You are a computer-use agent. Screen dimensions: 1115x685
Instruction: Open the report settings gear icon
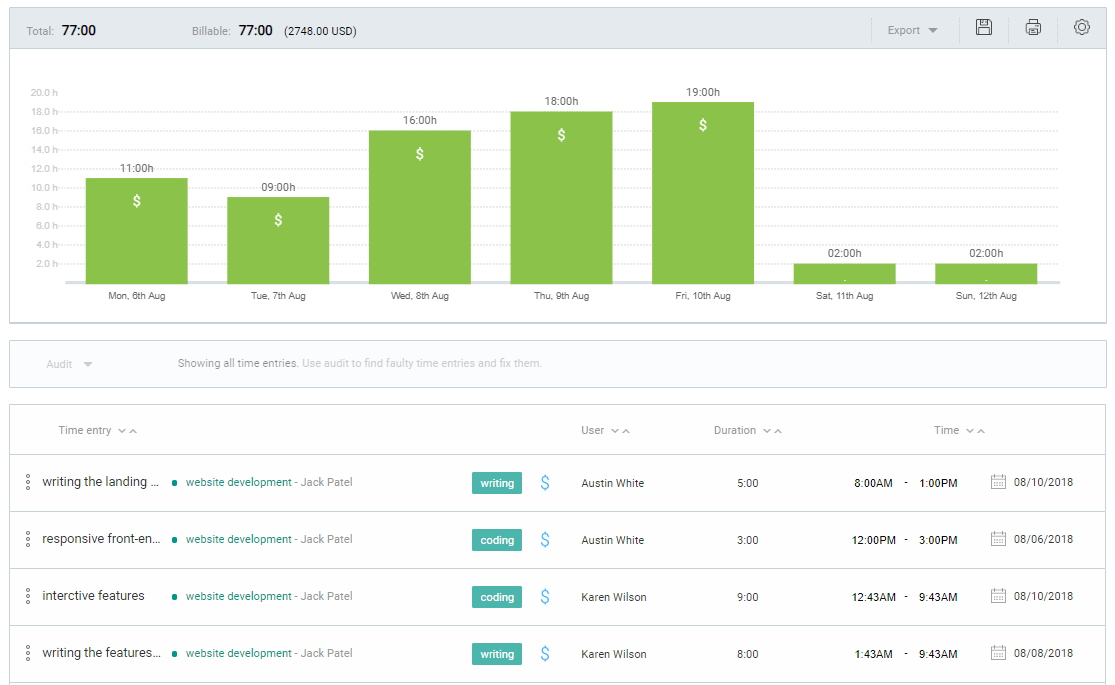coord(1081,28)
